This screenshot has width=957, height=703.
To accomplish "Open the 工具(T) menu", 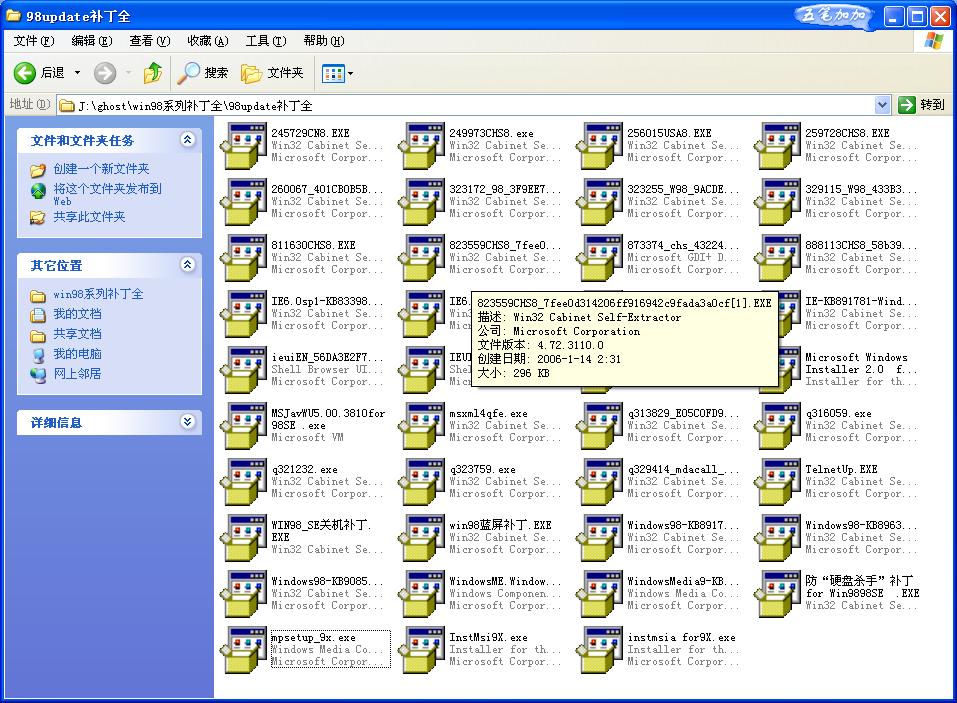I will (265, 41).
